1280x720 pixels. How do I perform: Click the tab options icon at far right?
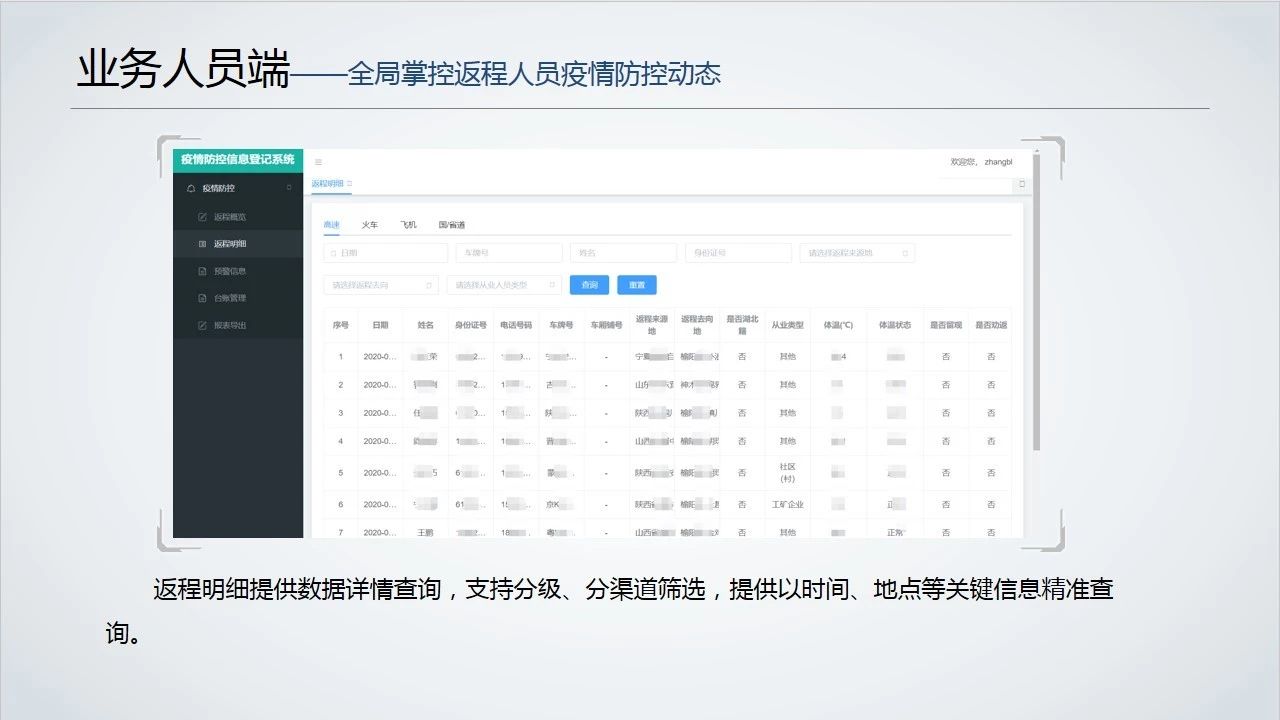click(x=1021, y=184)
